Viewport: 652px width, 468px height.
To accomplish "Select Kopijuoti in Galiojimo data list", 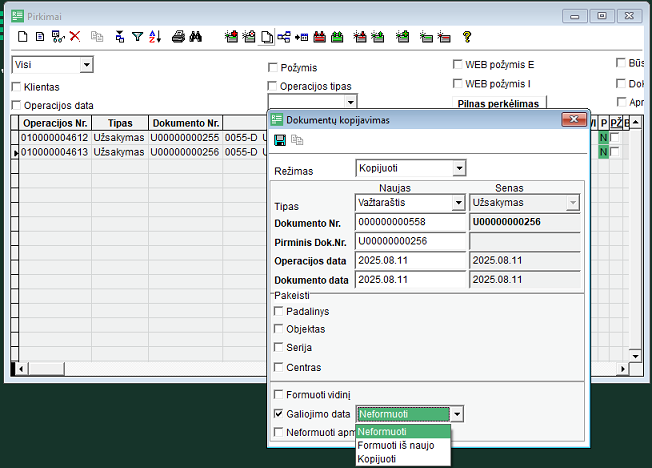I will coord(403,459).
